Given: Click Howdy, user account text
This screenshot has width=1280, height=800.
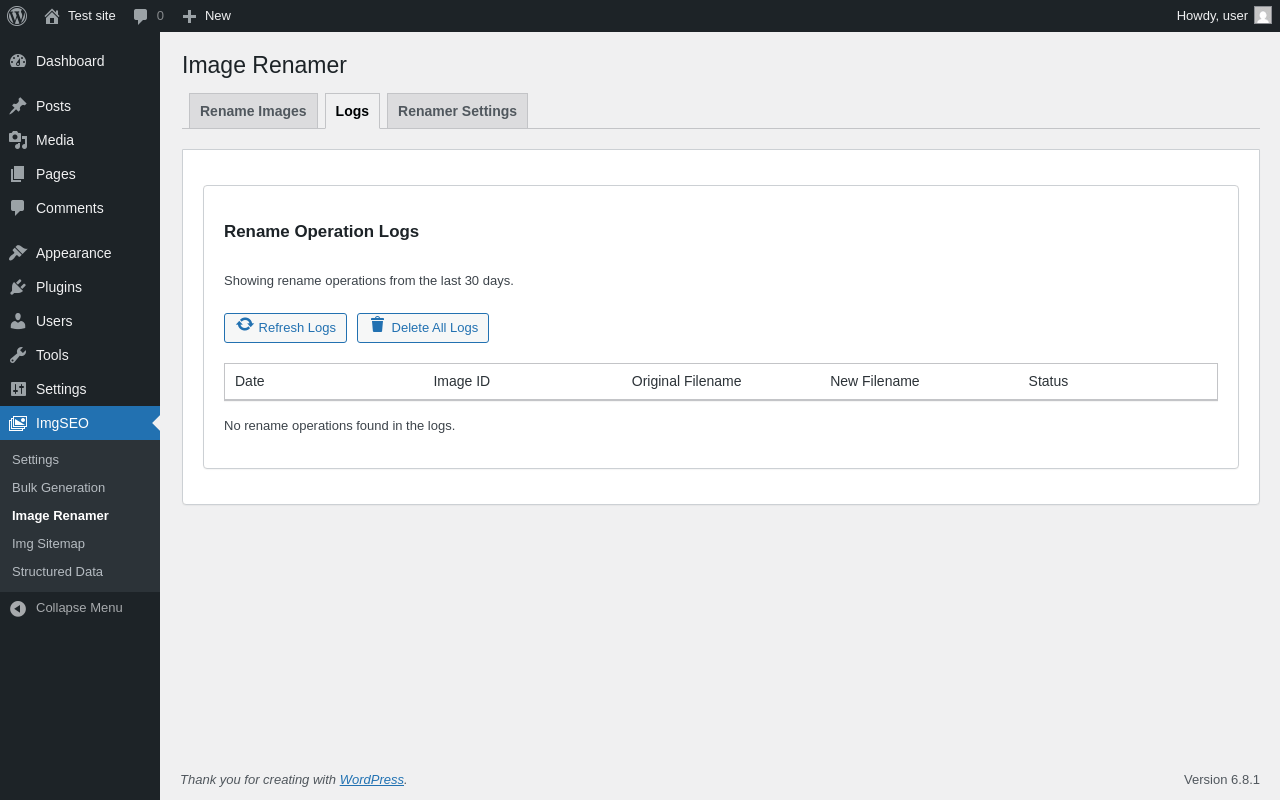Looking at the screenshot, I should [1212, 16].
